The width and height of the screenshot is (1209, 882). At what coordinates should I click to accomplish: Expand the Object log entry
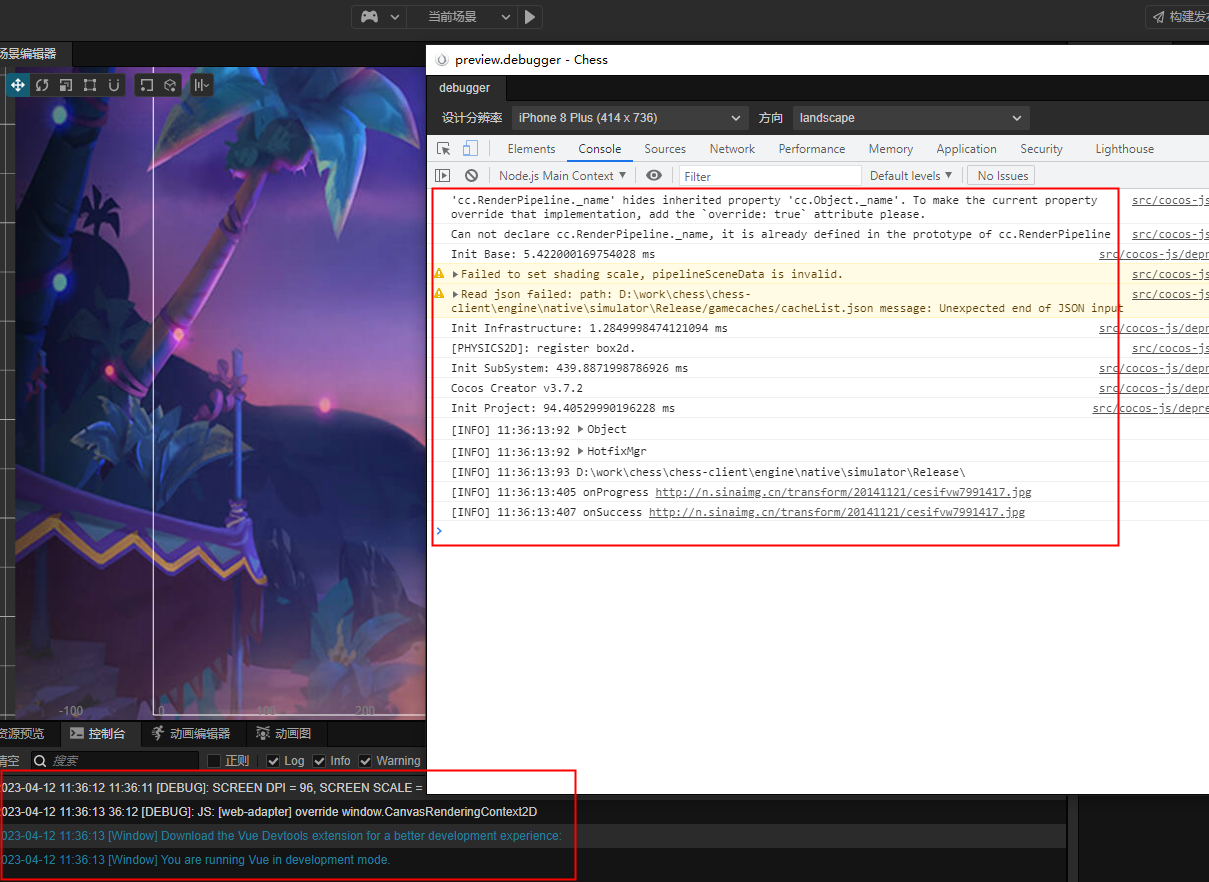pyautogui.click(x=582, y=429)
